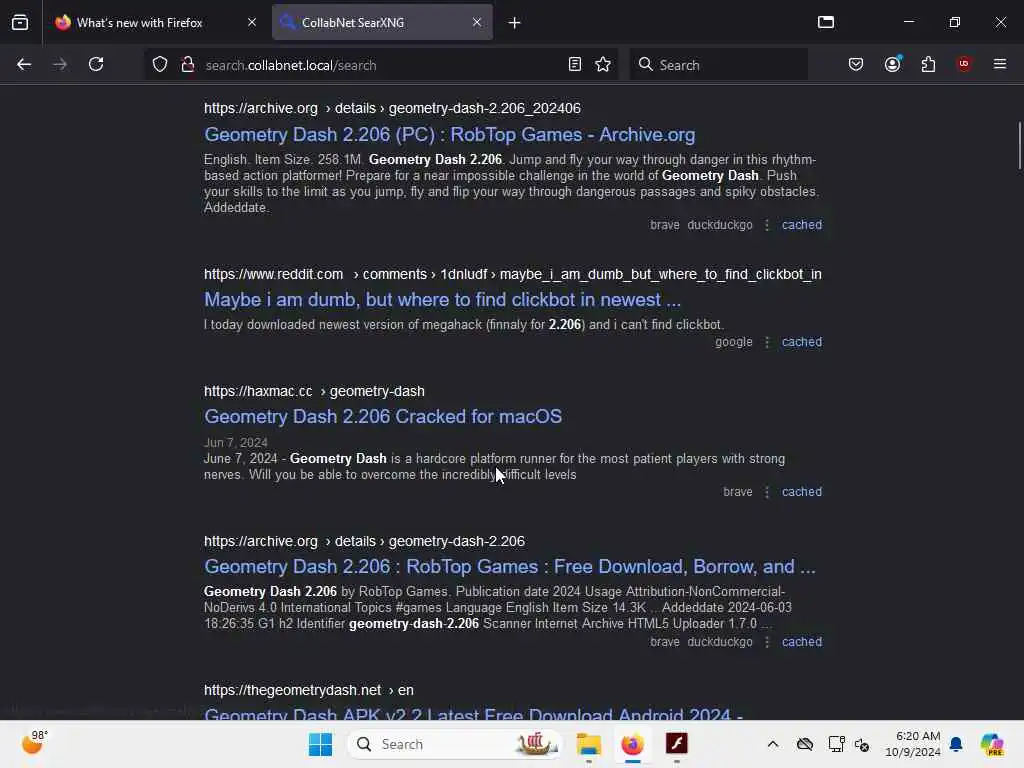This screenshot has width=1024, height=768.
Task: Open the Firefox View icon near window controls
Action: [x=825, y=22]
